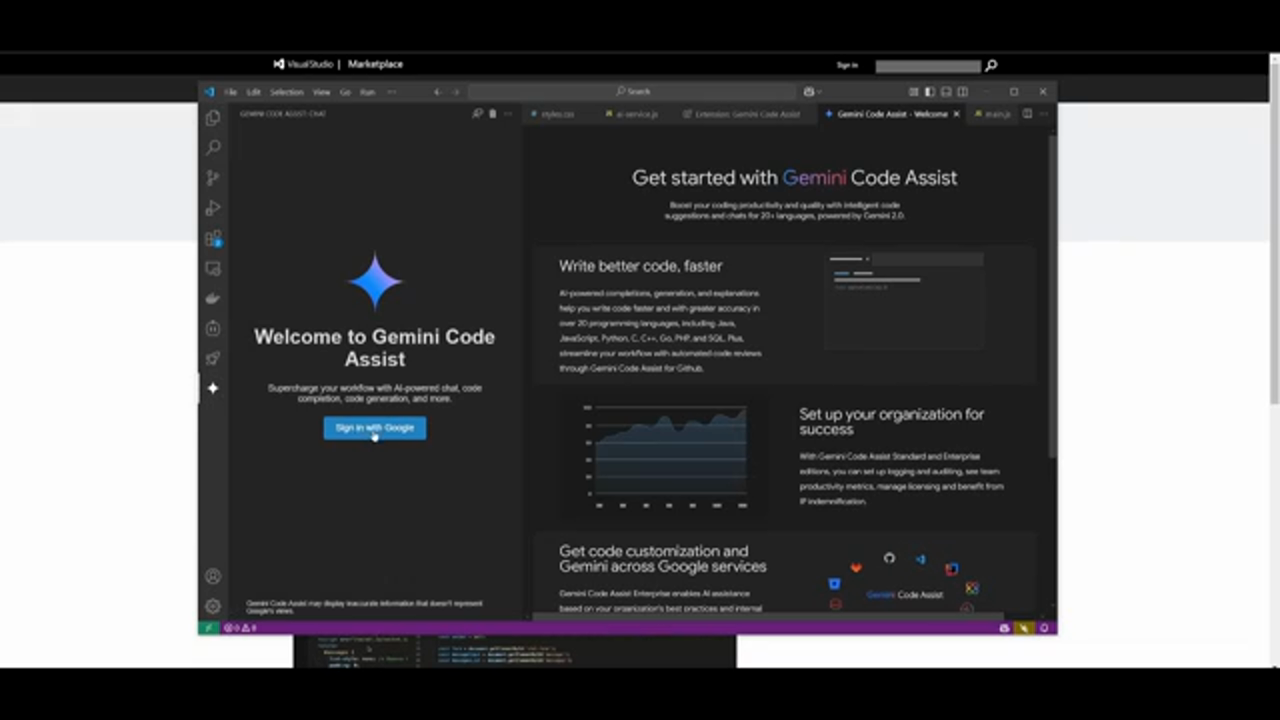Click the trash icon in Gemini chat panel
The height and width of the screenshot is (720, 1280).
[x=492, y=114]
